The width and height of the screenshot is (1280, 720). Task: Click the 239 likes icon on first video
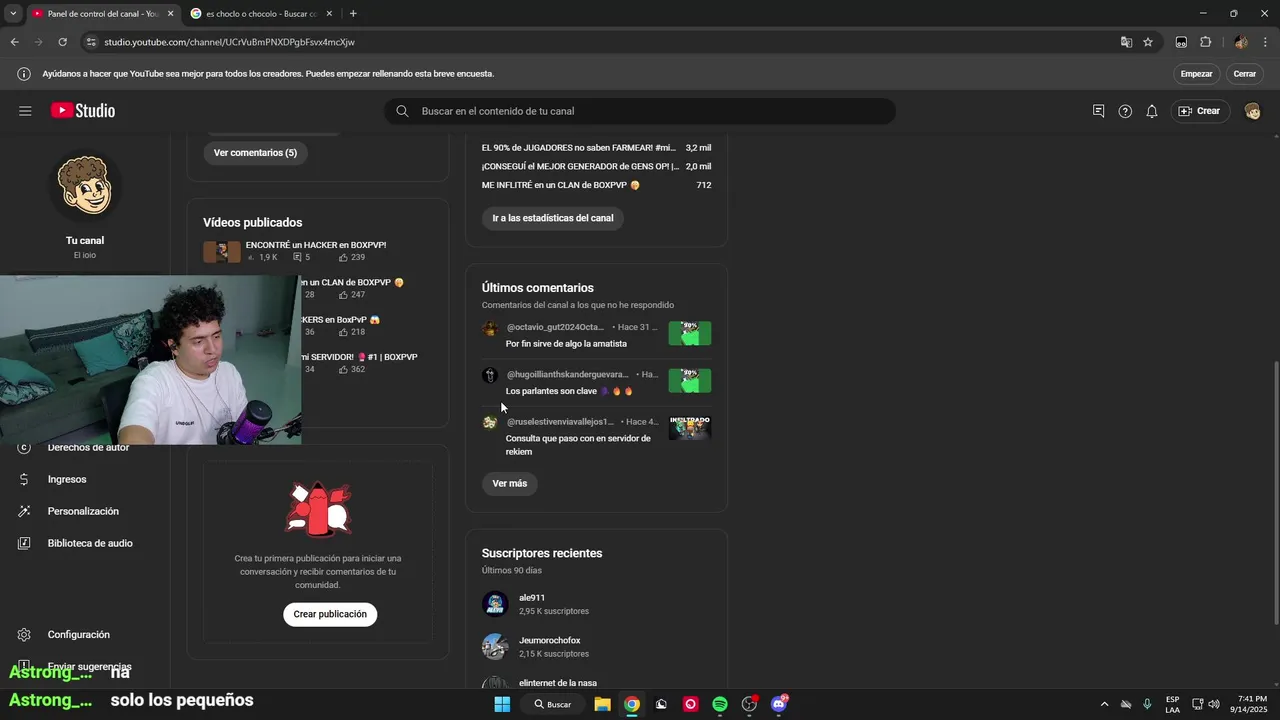coord(343,257)
